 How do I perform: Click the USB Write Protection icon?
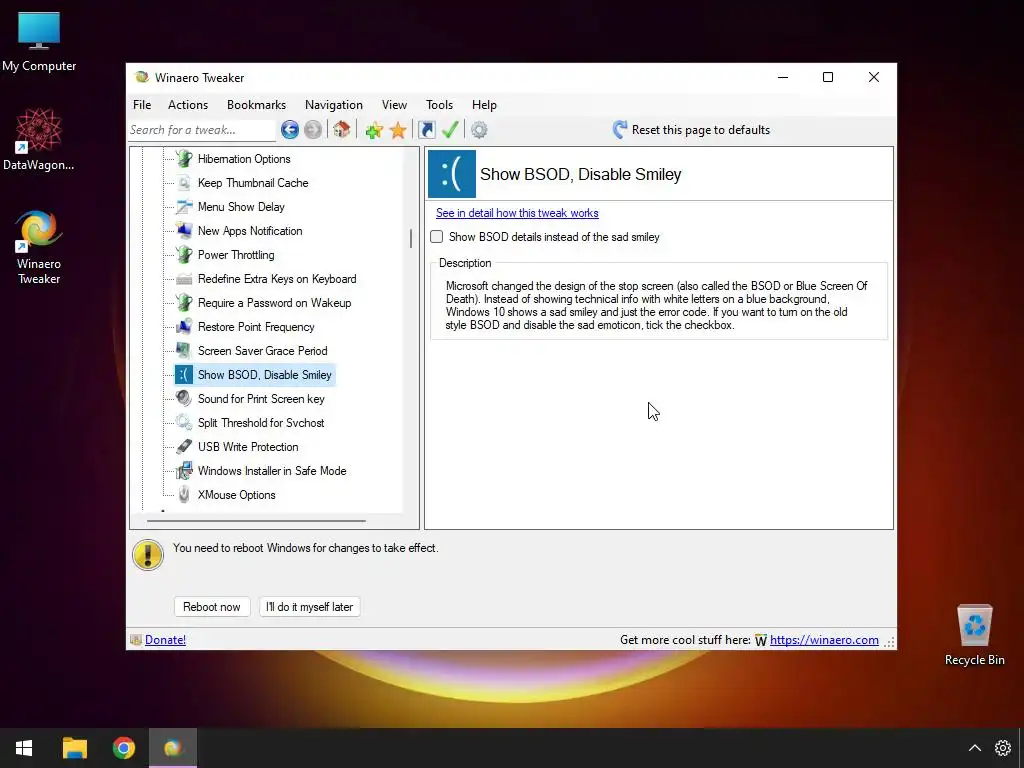tap(184, 447)
